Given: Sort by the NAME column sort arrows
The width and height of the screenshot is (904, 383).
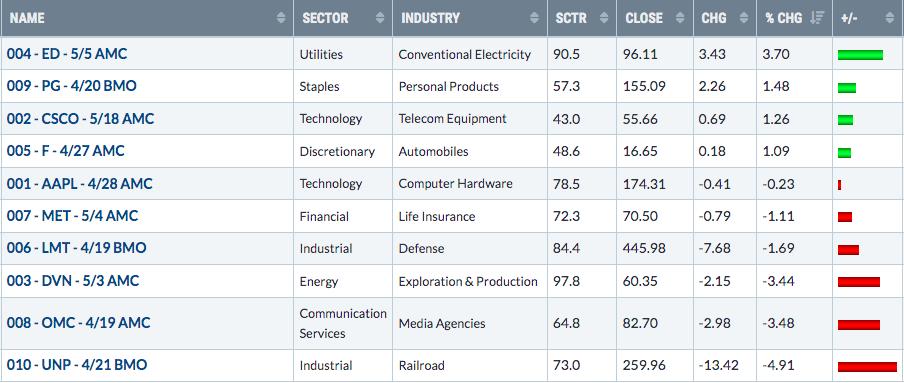Looking at the screenshot, I should click(281, 18).
